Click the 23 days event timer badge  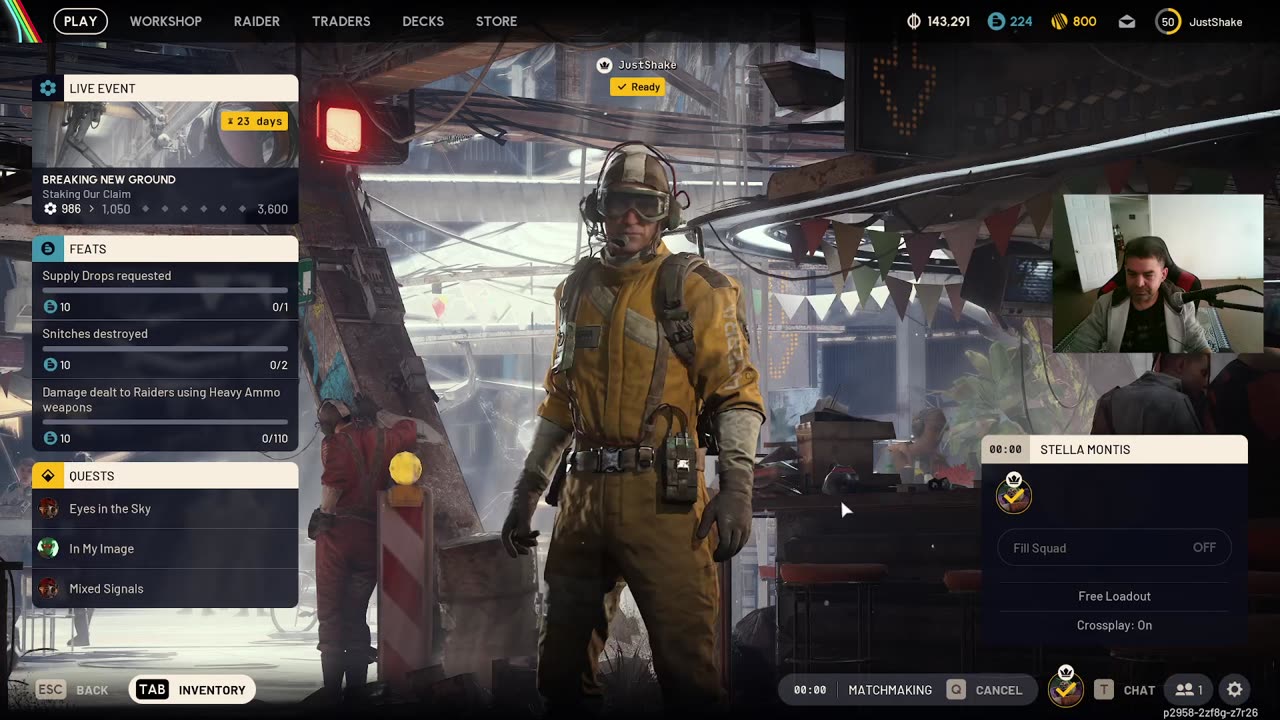255,121
